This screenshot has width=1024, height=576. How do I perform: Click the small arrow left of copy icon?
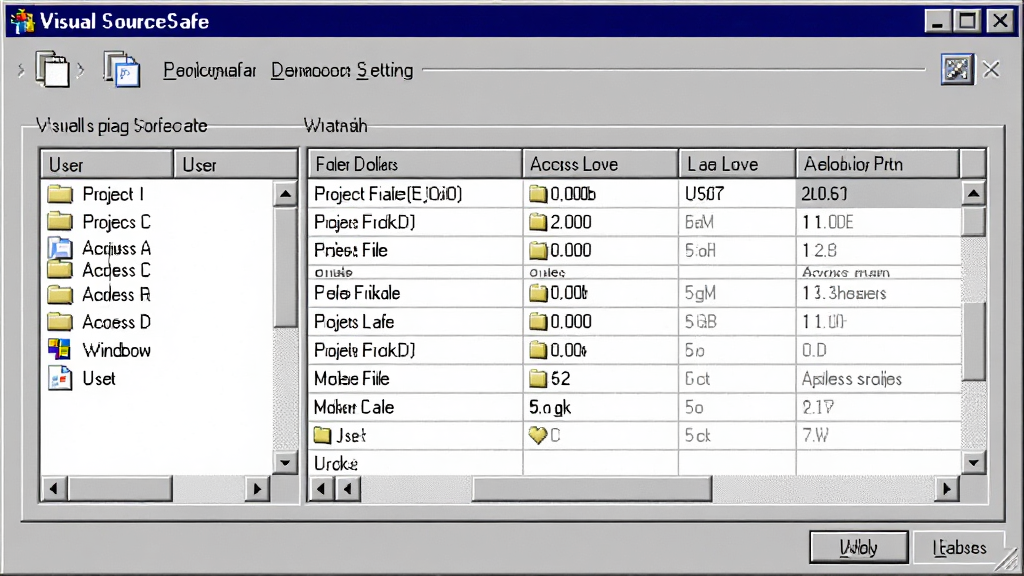click(21, 69)
